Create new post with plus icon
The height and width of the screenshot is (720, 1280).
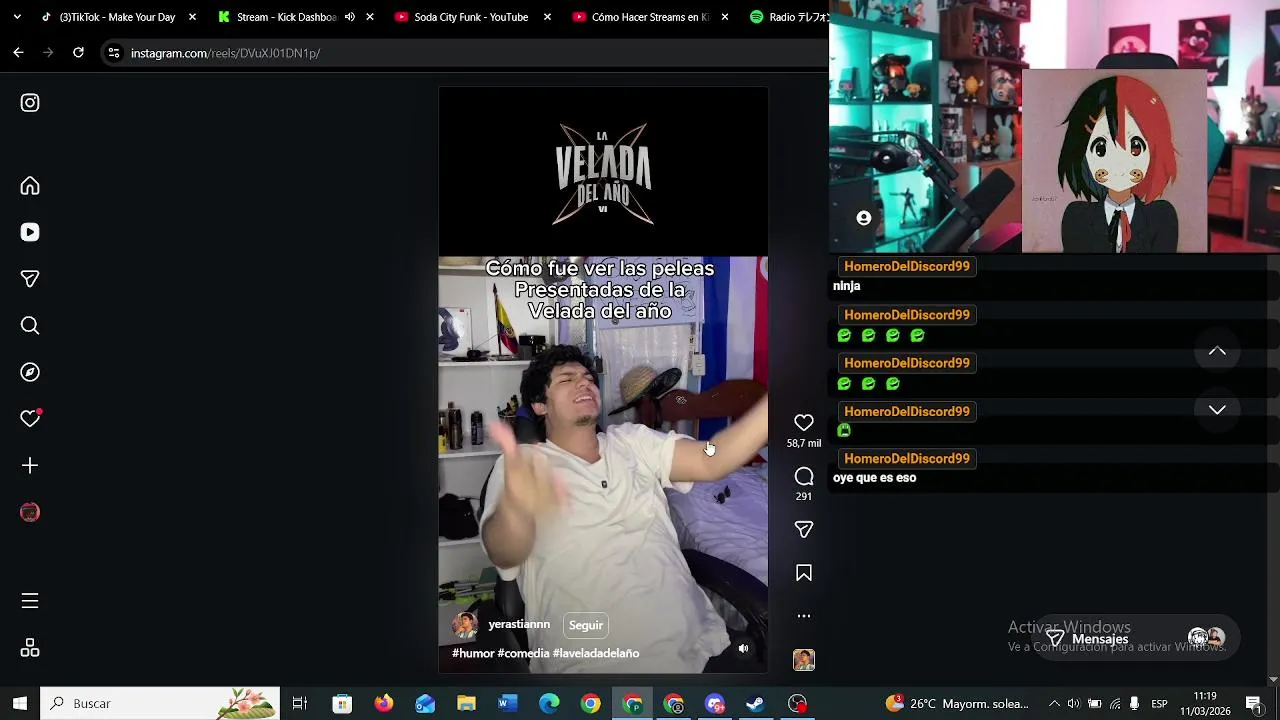[30, 465]
